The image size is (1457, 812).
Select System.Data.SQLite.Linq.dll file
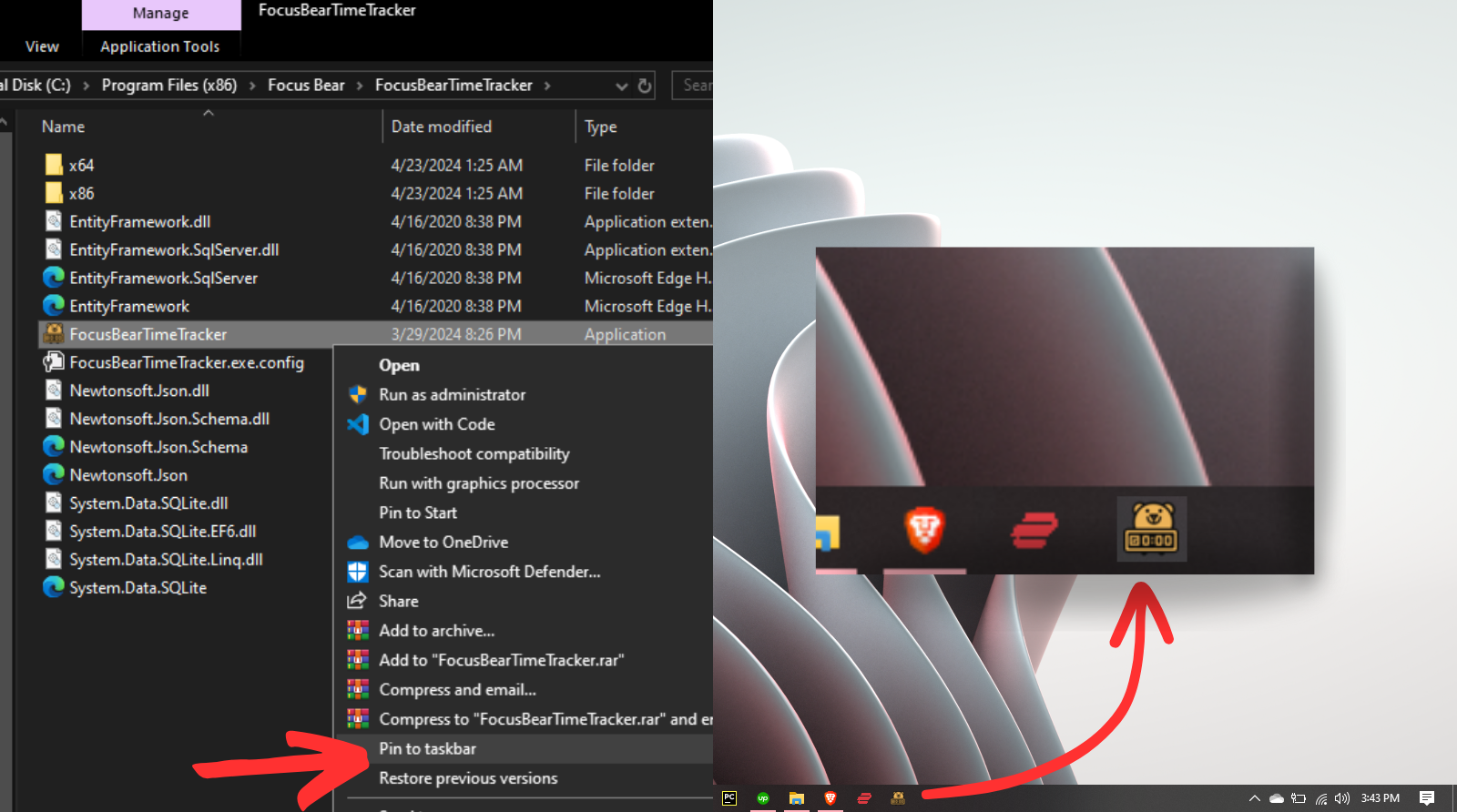point(166,560)
